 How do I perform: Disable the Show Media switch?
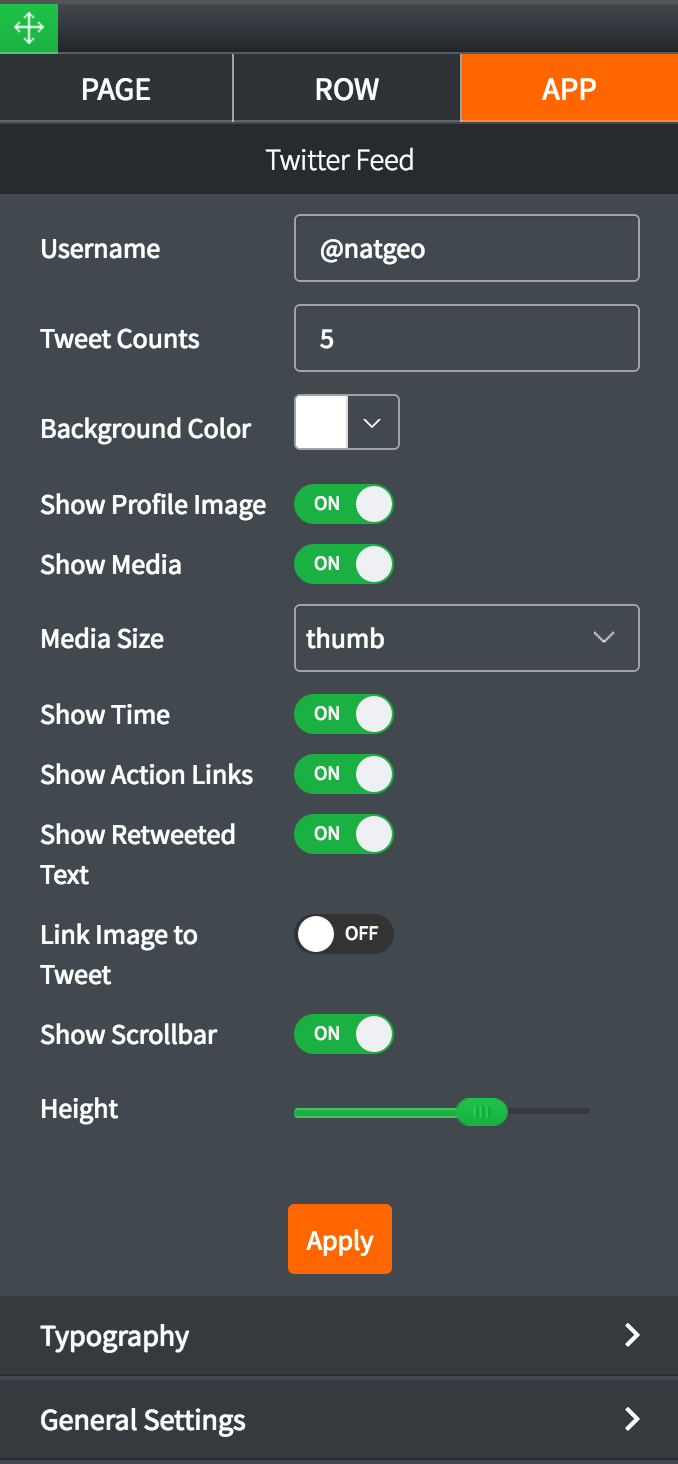344,564
